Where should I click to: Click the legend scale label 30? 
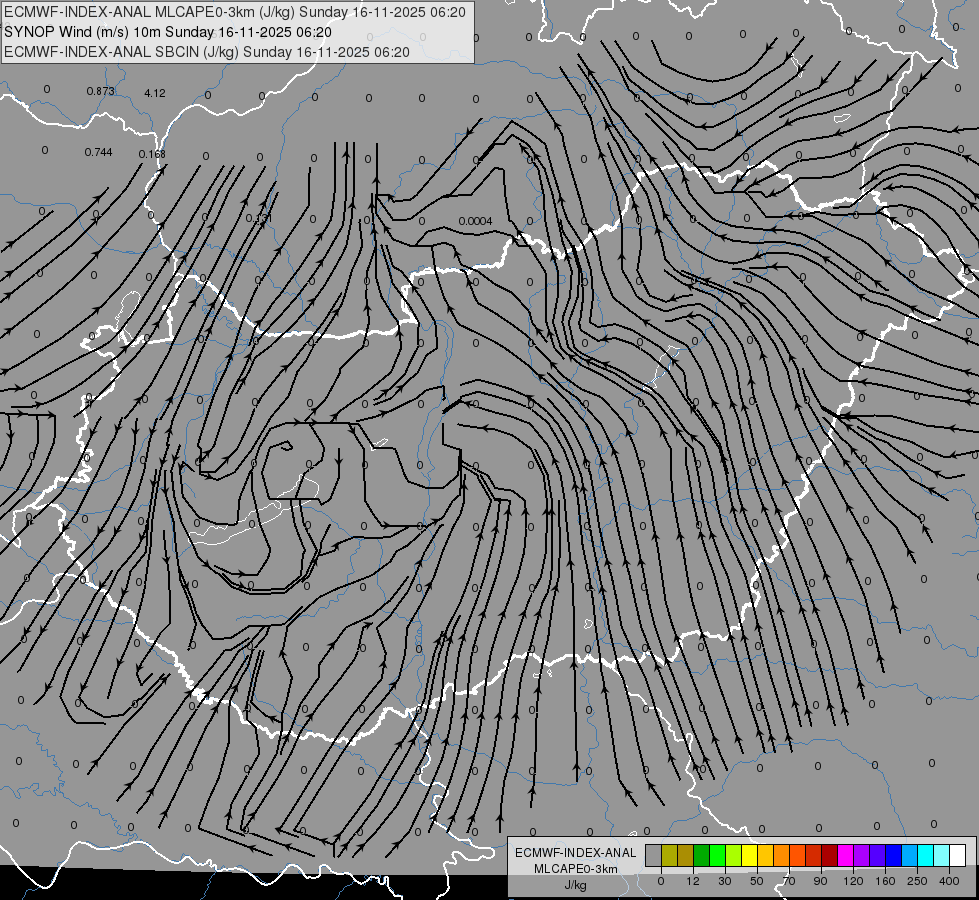[725, 881]
